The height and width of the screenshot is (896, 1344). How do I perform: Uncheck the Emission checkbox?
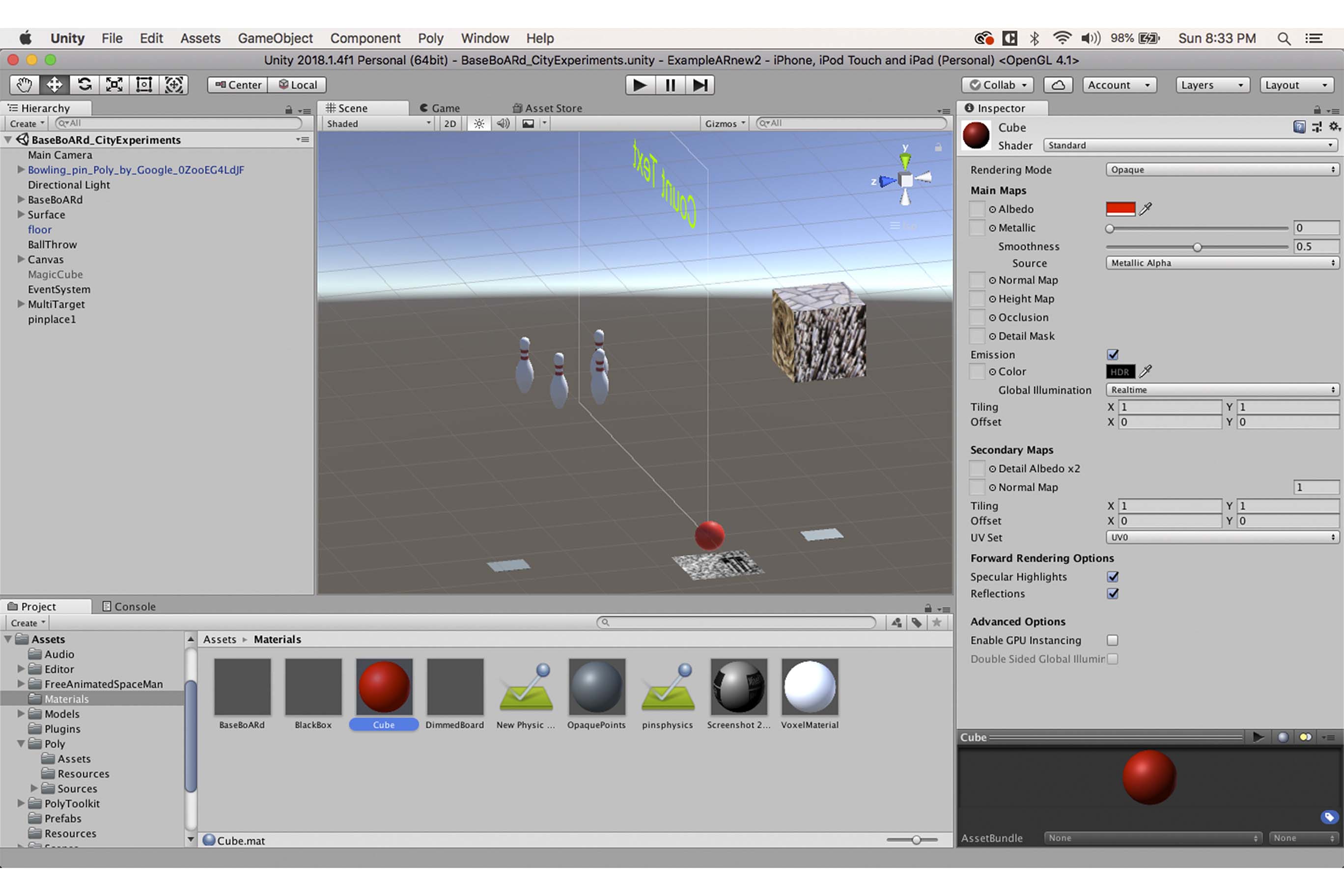(x=1113, y=354)
